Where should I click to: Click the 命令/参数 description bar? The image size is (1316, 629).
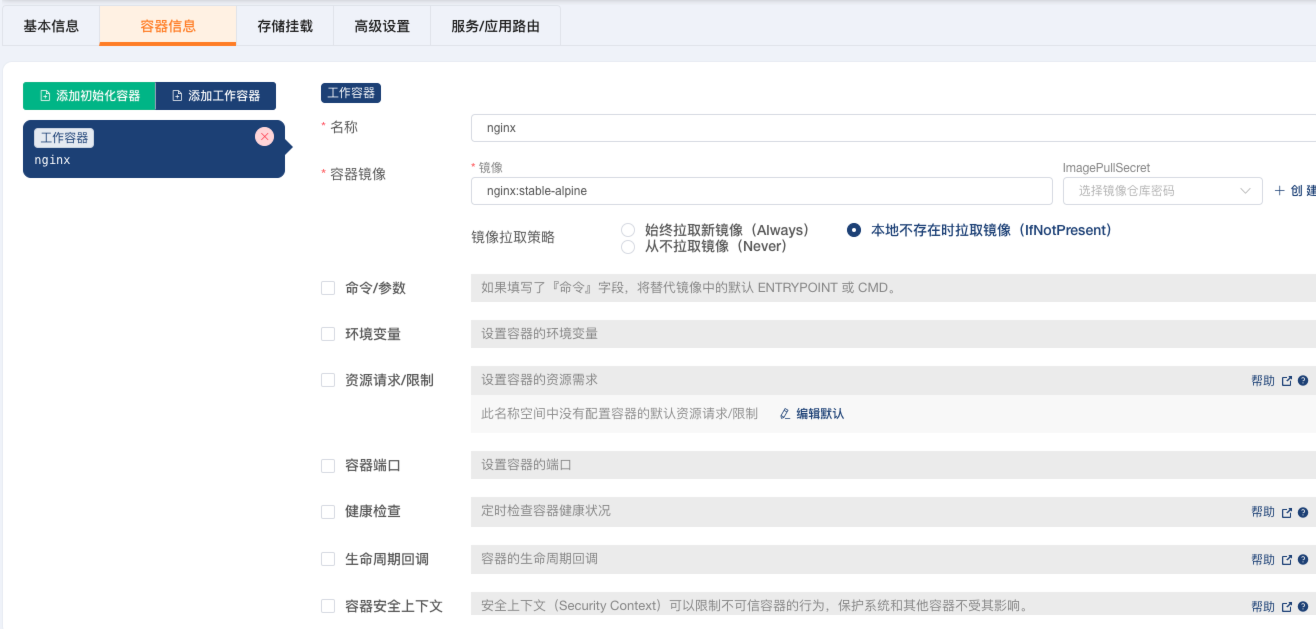pos(893,288)
